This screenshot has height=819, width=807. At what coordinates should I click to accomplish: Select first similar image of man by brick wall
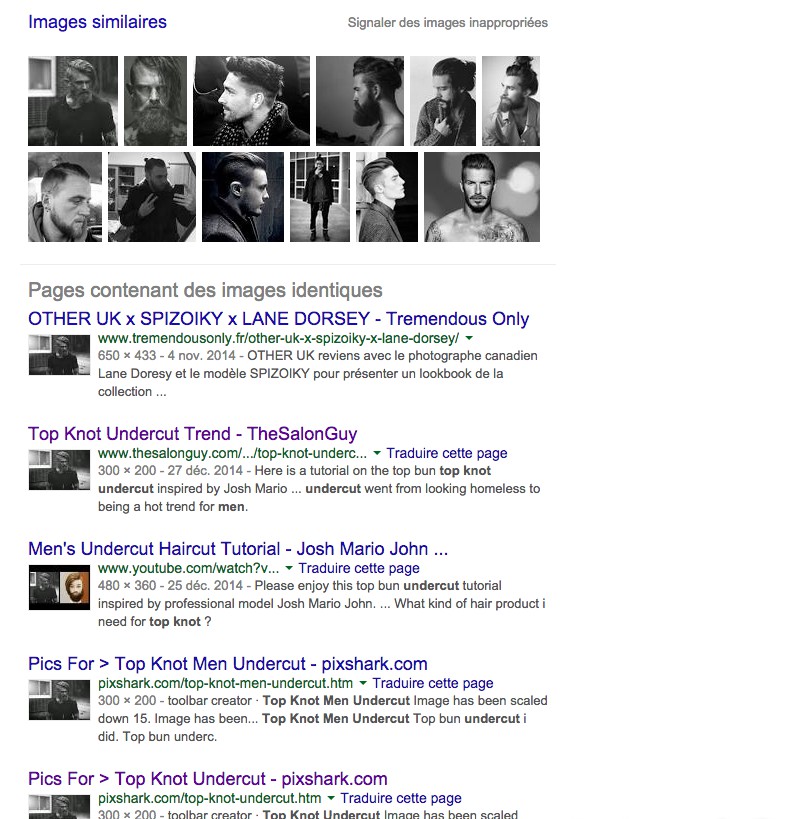(73, 101)
